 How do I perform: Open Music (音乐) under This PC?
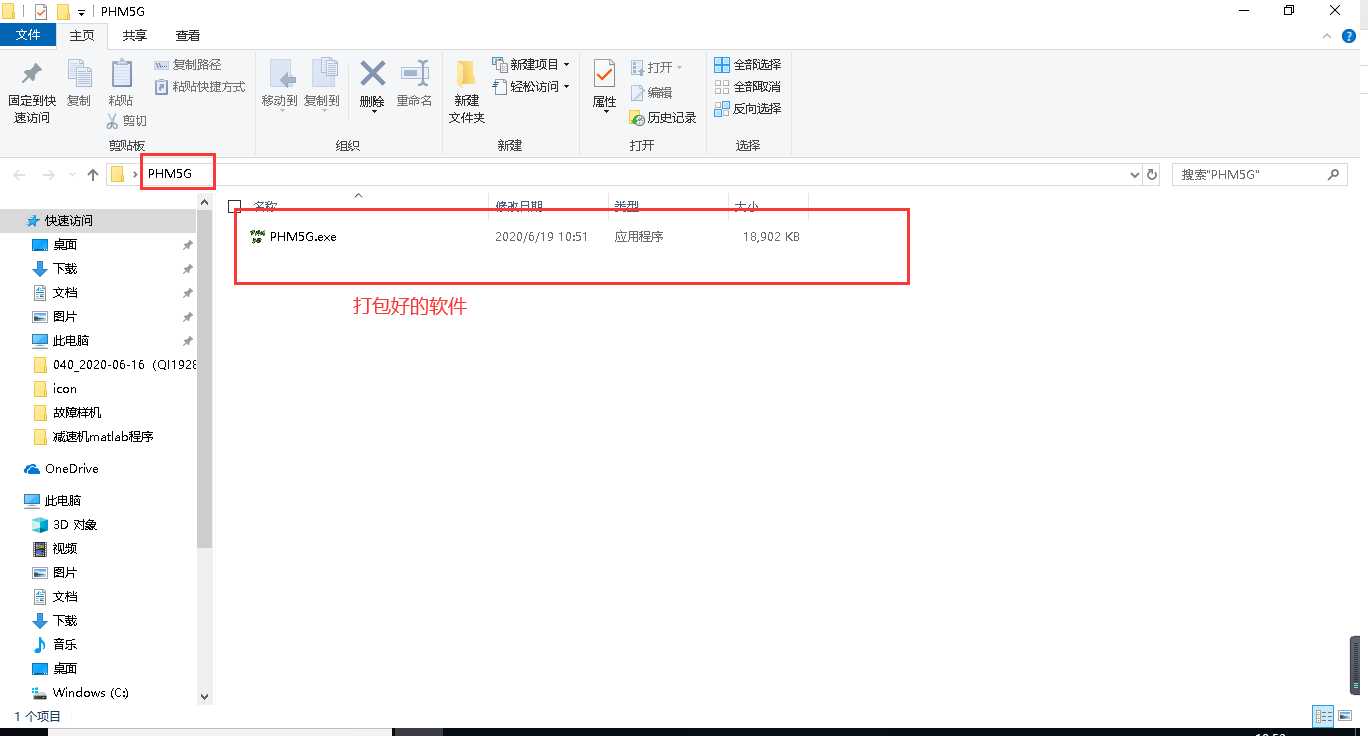pos(65,644)
